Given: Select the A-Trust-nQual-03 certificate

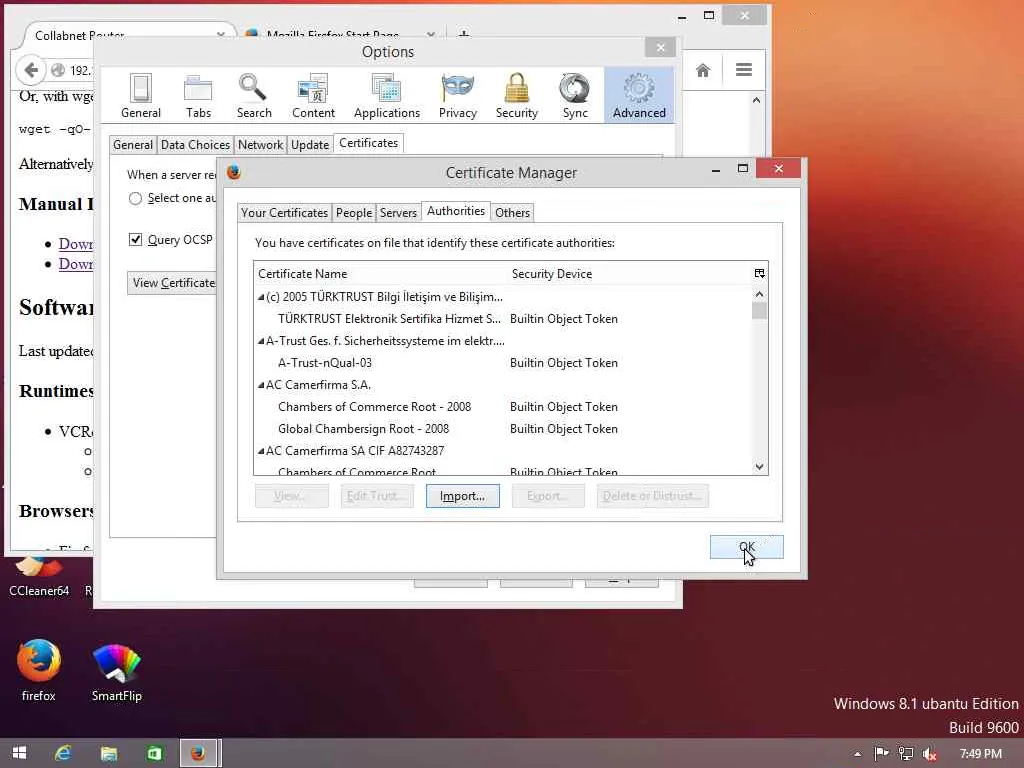Looking at the screenshot, I should (x=504, y=362).
